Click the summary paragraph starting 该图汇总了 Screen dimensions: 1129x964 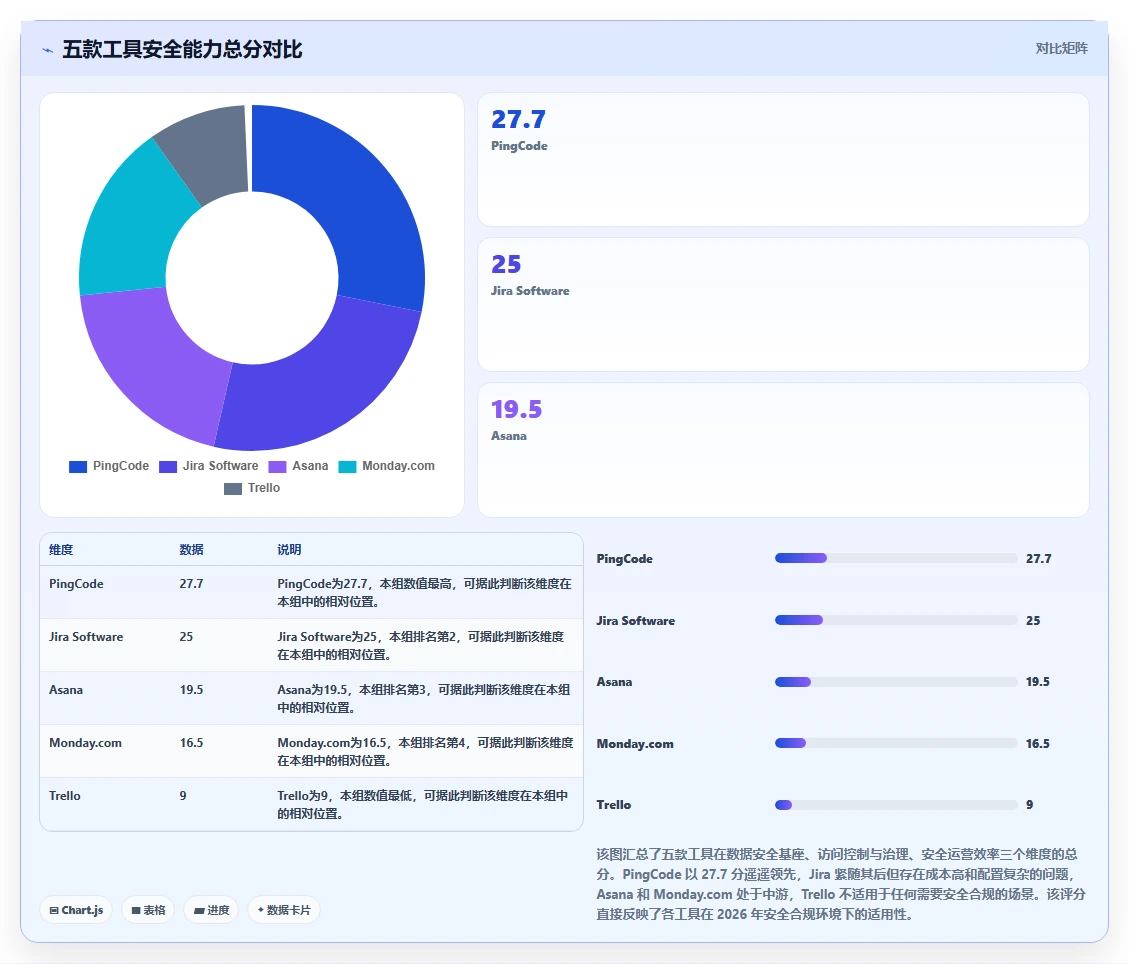[841, 884]
